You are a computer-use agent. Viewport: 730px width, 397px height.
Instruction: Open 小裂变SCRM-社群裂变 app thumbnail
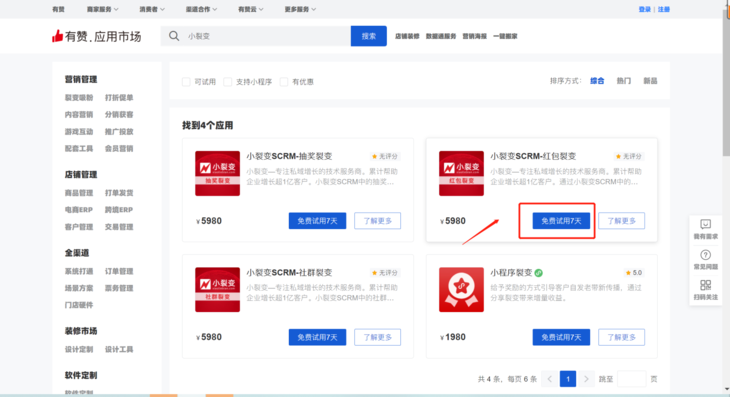click(217, 289)
